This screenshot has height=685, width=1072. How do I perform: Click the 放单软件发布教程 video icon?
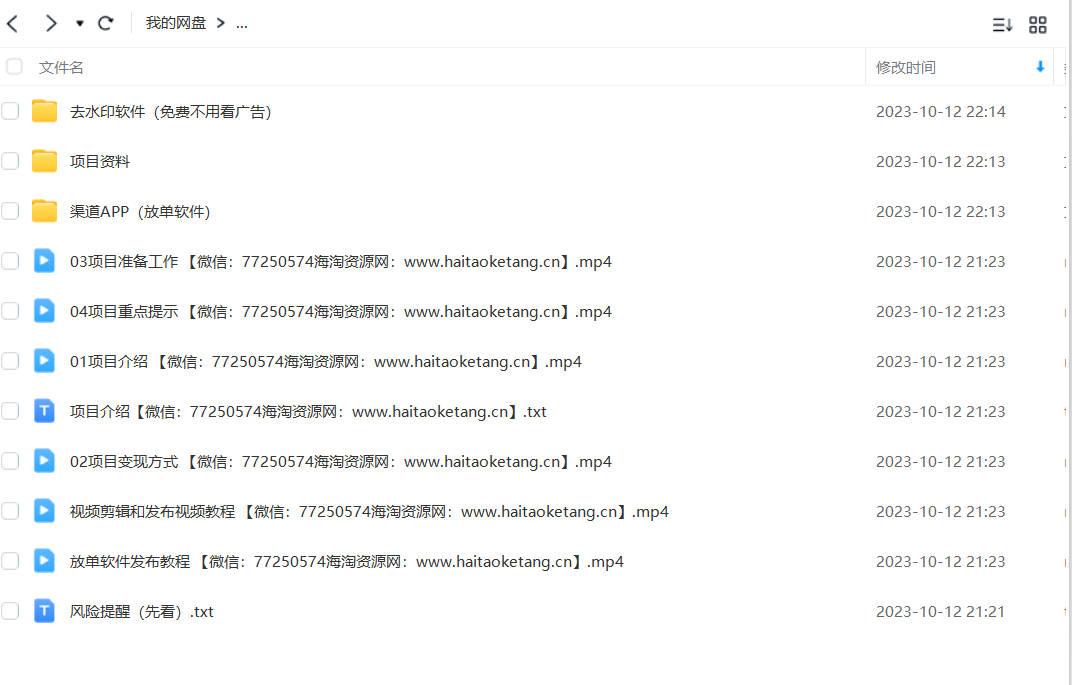(x=44, y=561)
